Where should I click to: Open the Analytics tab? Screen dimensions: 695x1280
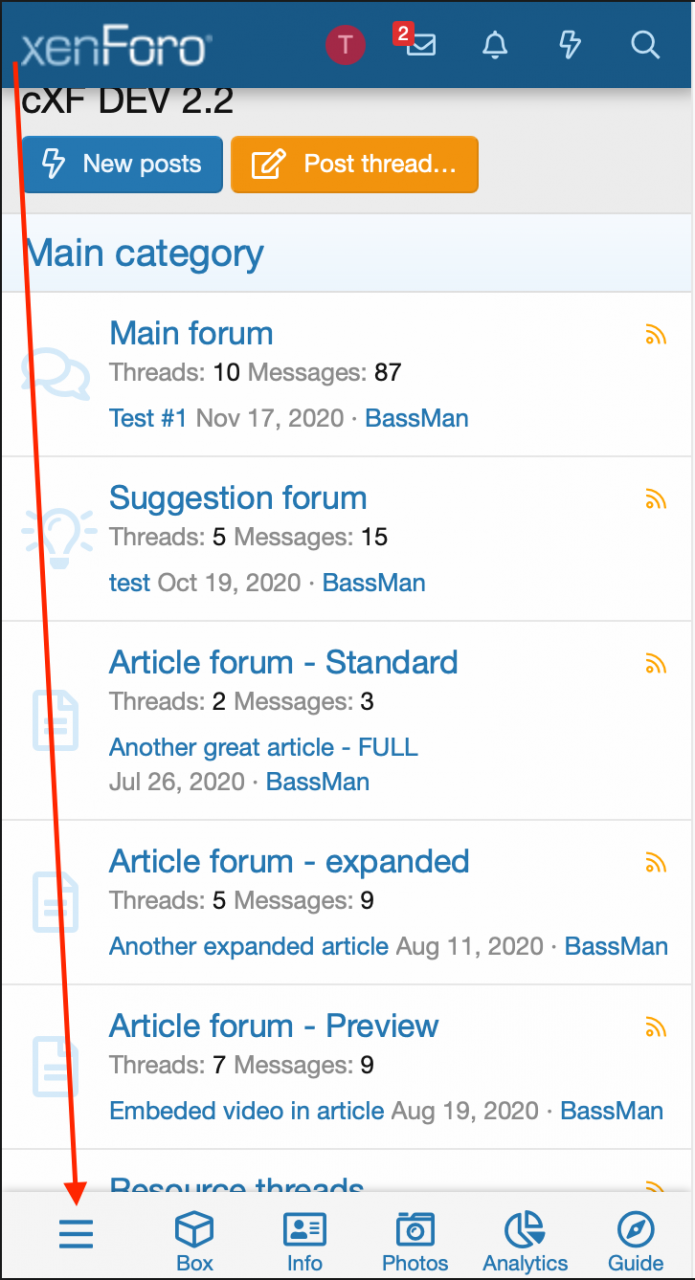pyautogui.click(x=525, y=1240)
